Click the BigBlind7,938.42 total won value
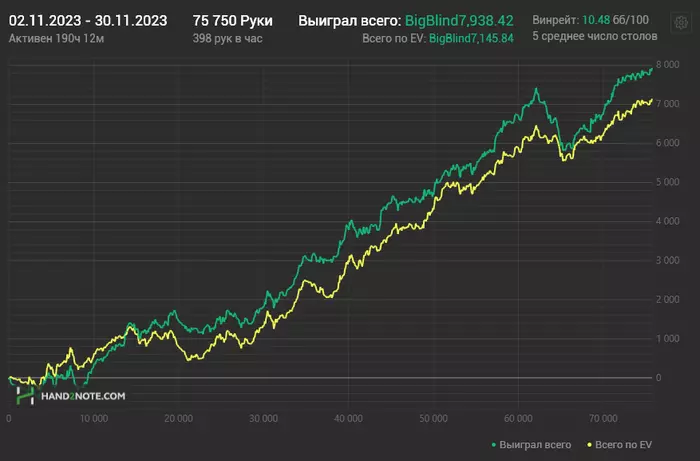The height and width of the screenshot is (461, 700). (459, 21)
